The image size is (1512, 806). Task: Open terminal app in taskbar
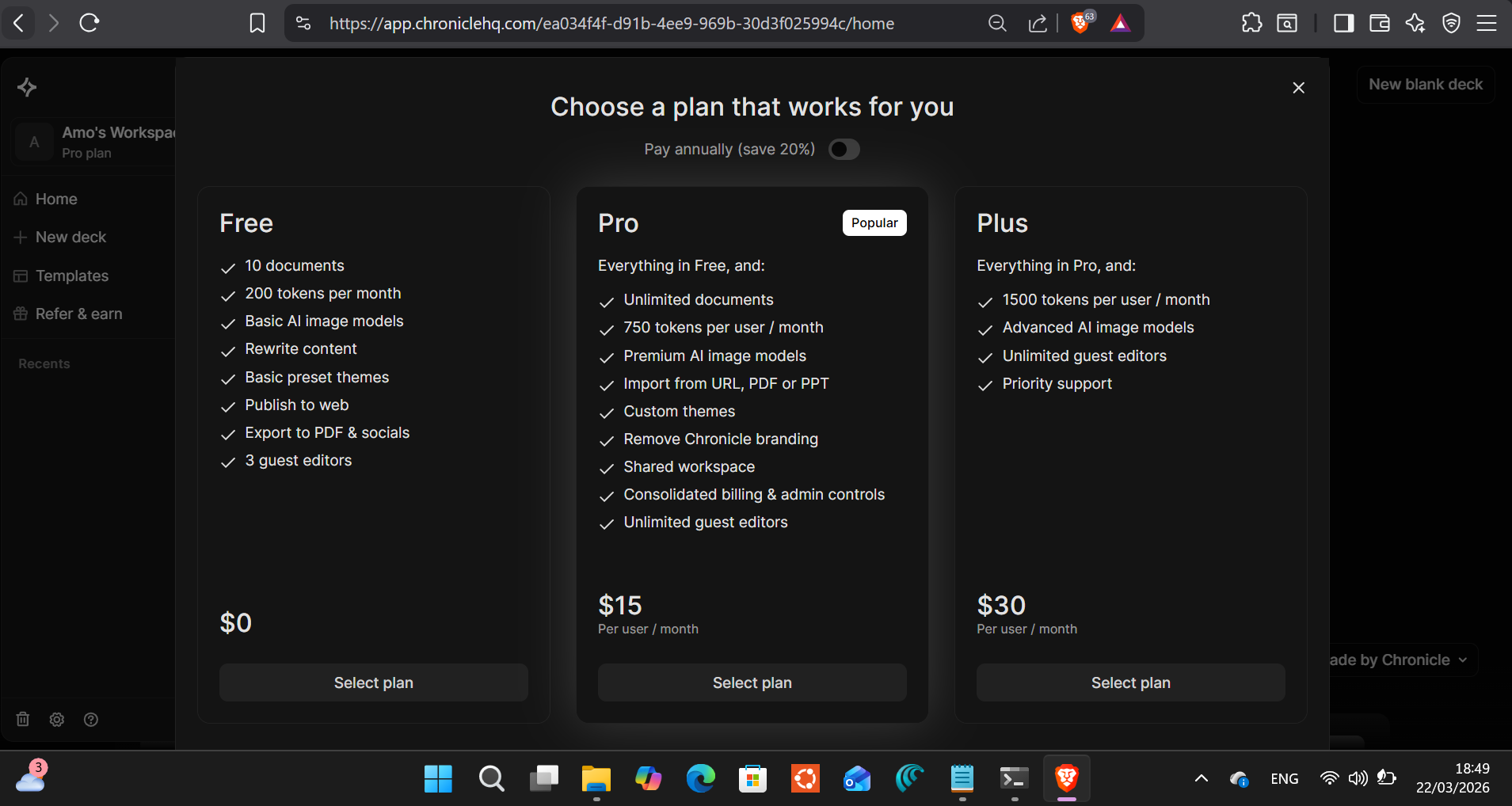click(x=1014, y=779)
